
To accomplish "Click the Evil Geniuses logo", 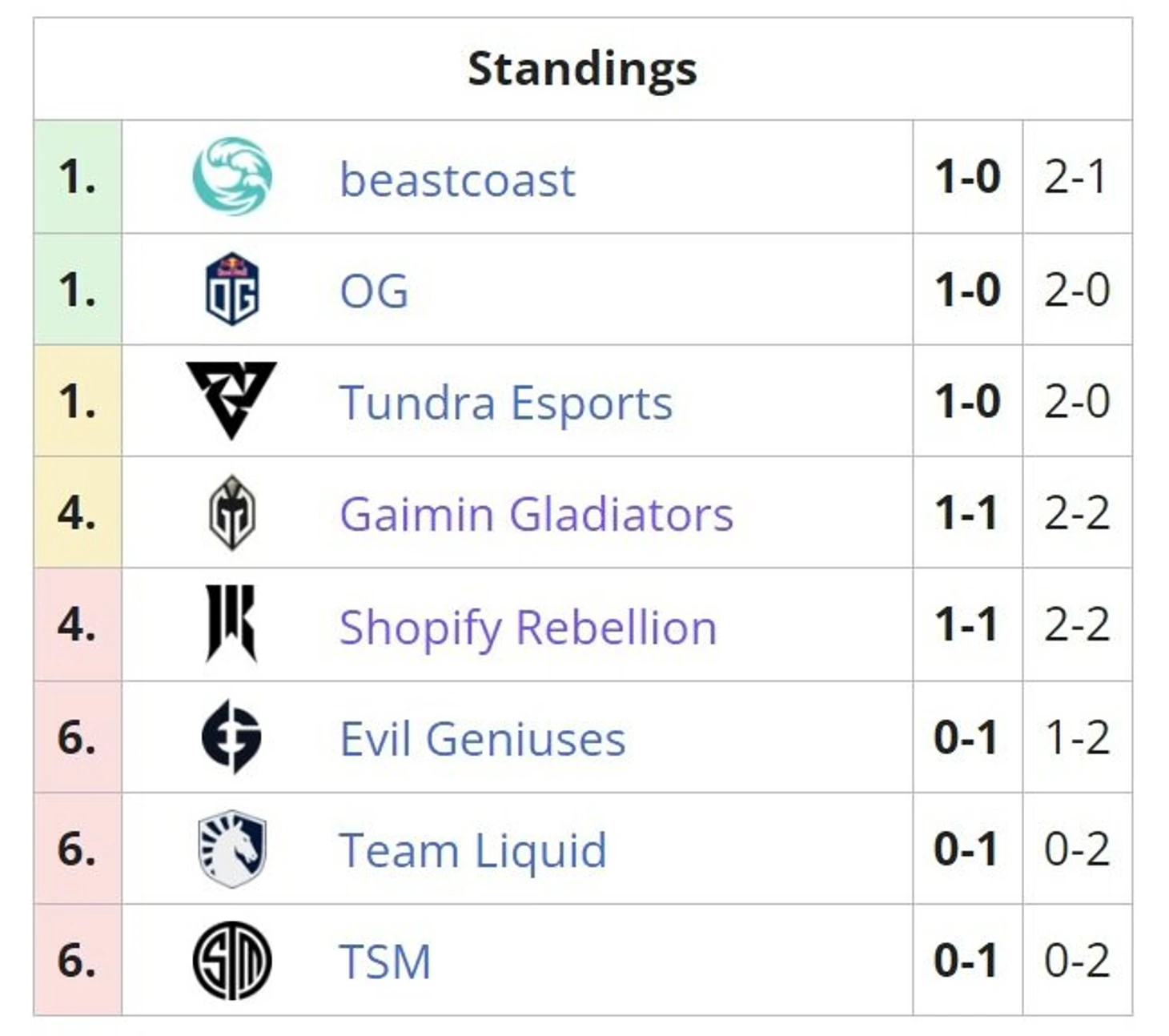I will [x=231, y=737].
